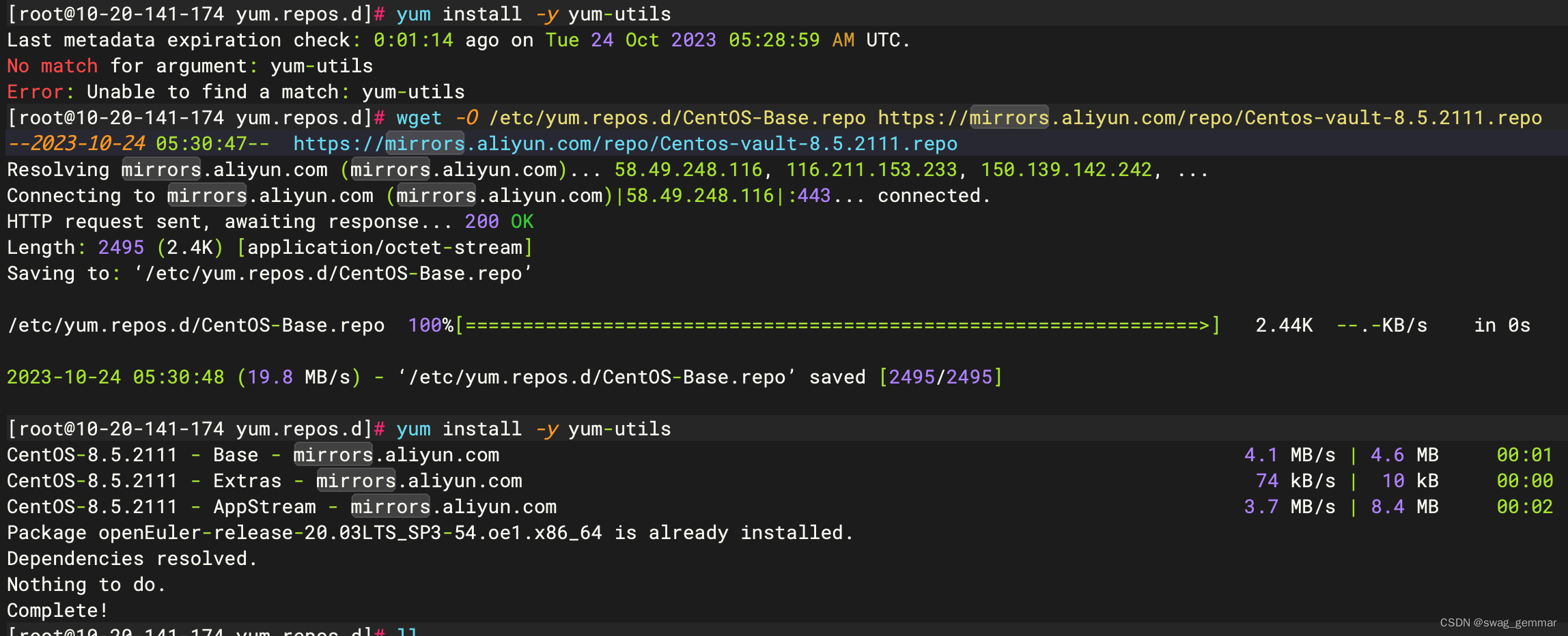Click the first 'yum install -y yum-utils' command
This screenshot has width=1568, height=636.
[x=533, y=14]
